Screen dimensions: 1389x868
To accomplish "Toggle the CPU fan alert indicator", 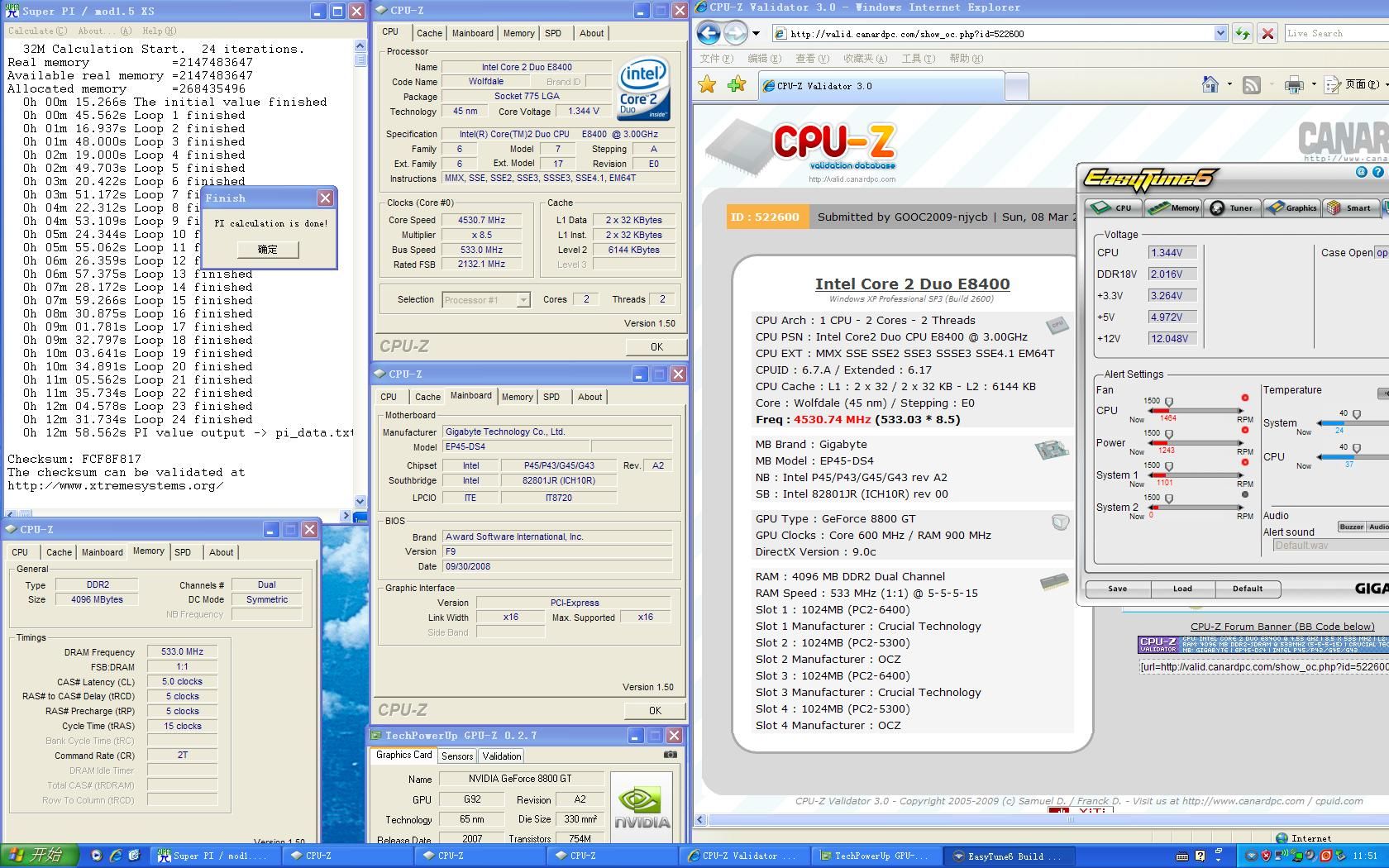I will tap(1244, 398).
